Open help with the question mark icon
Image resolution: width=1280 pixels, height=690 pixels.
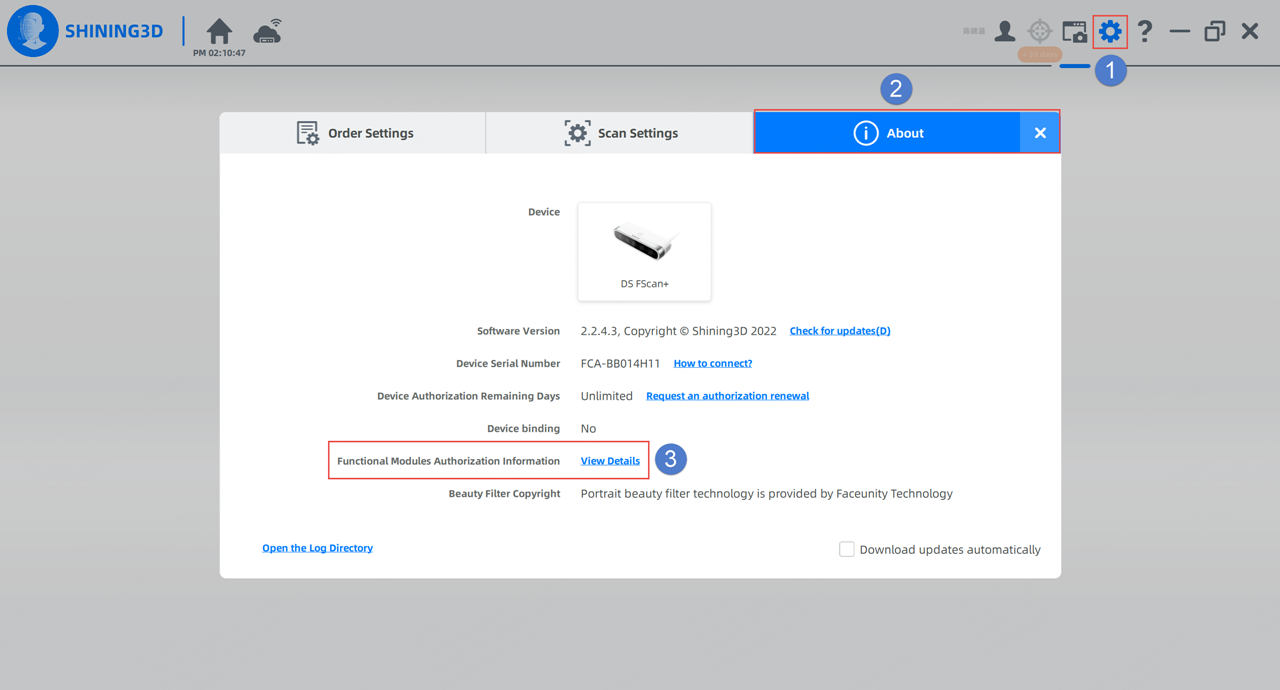pyautogui.click(x=1145, y=31)
